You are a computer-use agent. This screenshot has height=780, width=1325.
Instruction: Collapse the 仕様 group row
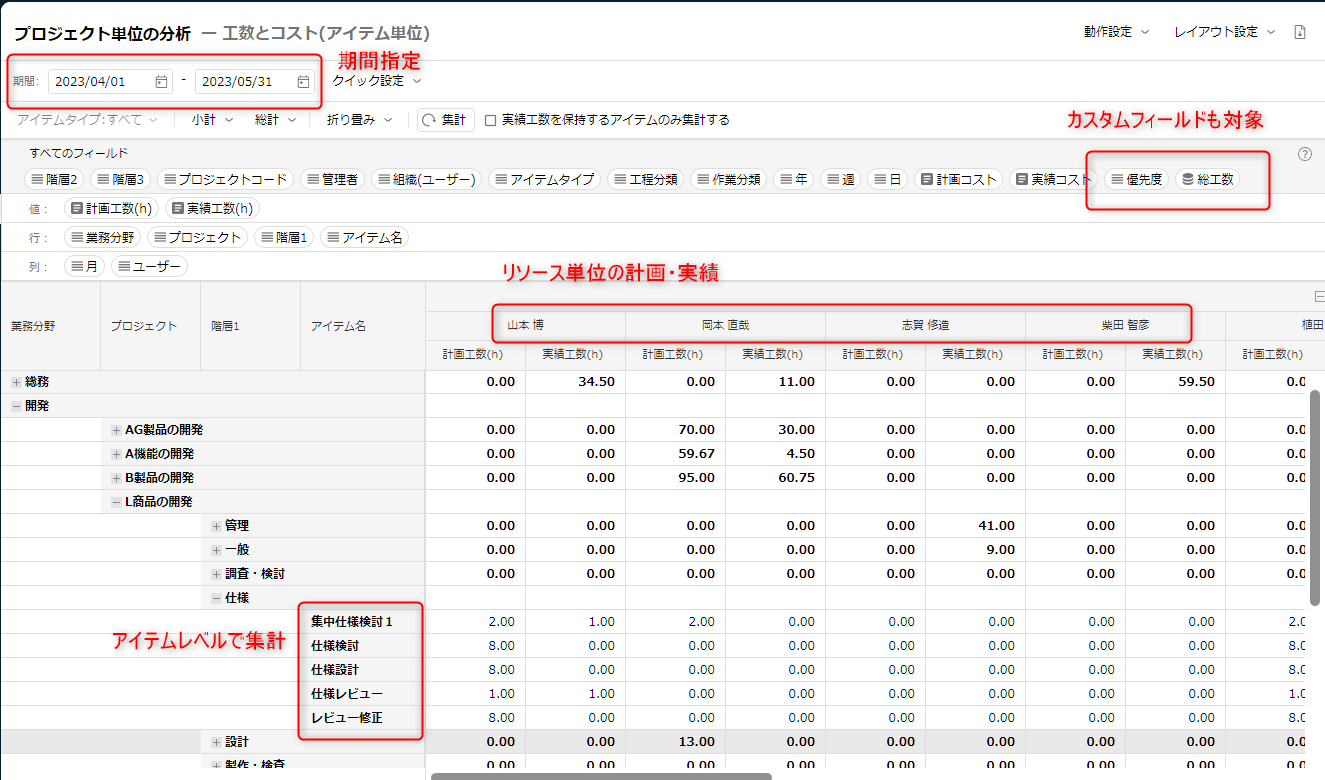(x=216, y=598)
